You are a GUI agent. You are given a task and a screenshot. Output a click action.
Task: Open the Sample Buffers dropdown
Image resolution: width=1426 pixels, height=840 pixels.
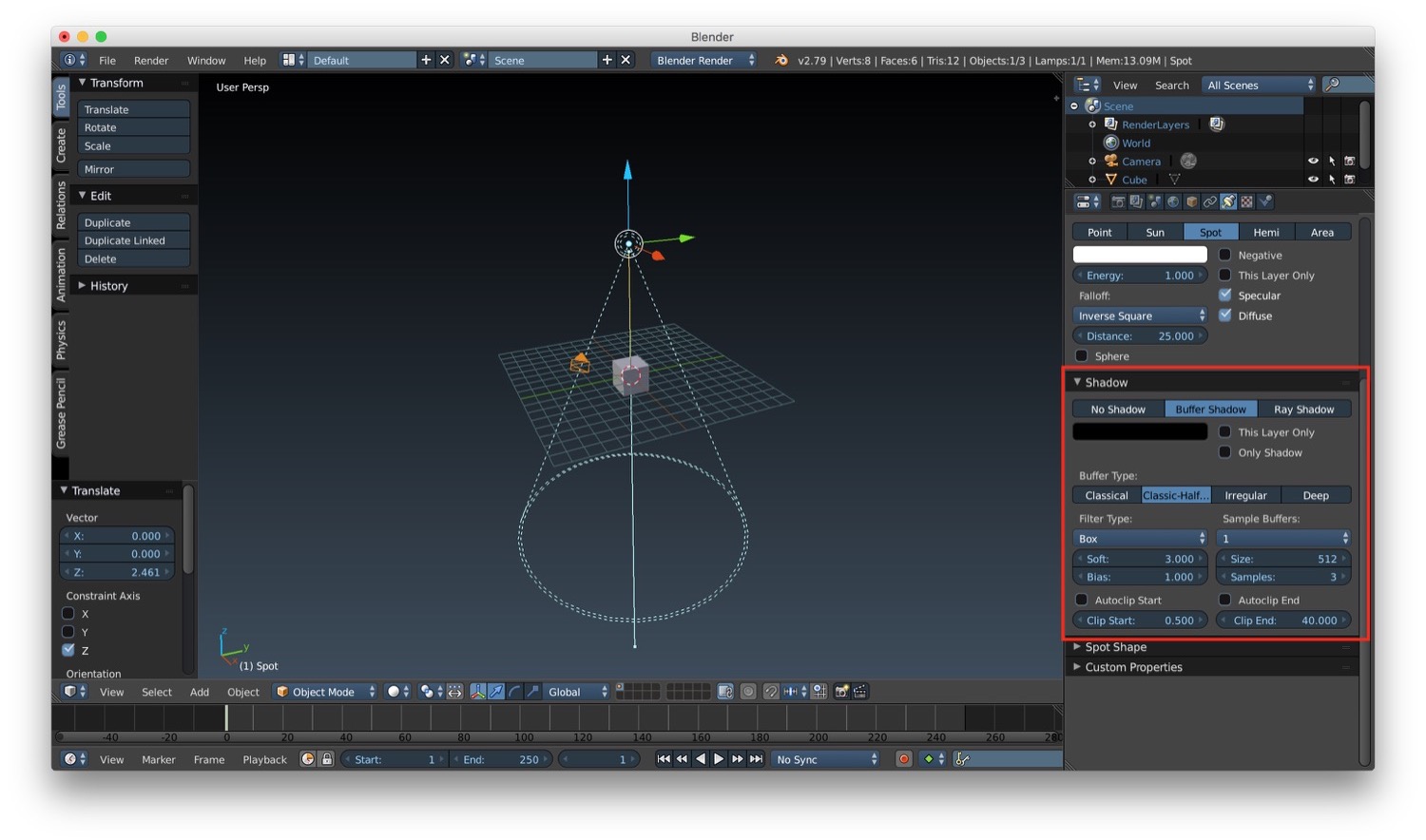click(1283, 538)
